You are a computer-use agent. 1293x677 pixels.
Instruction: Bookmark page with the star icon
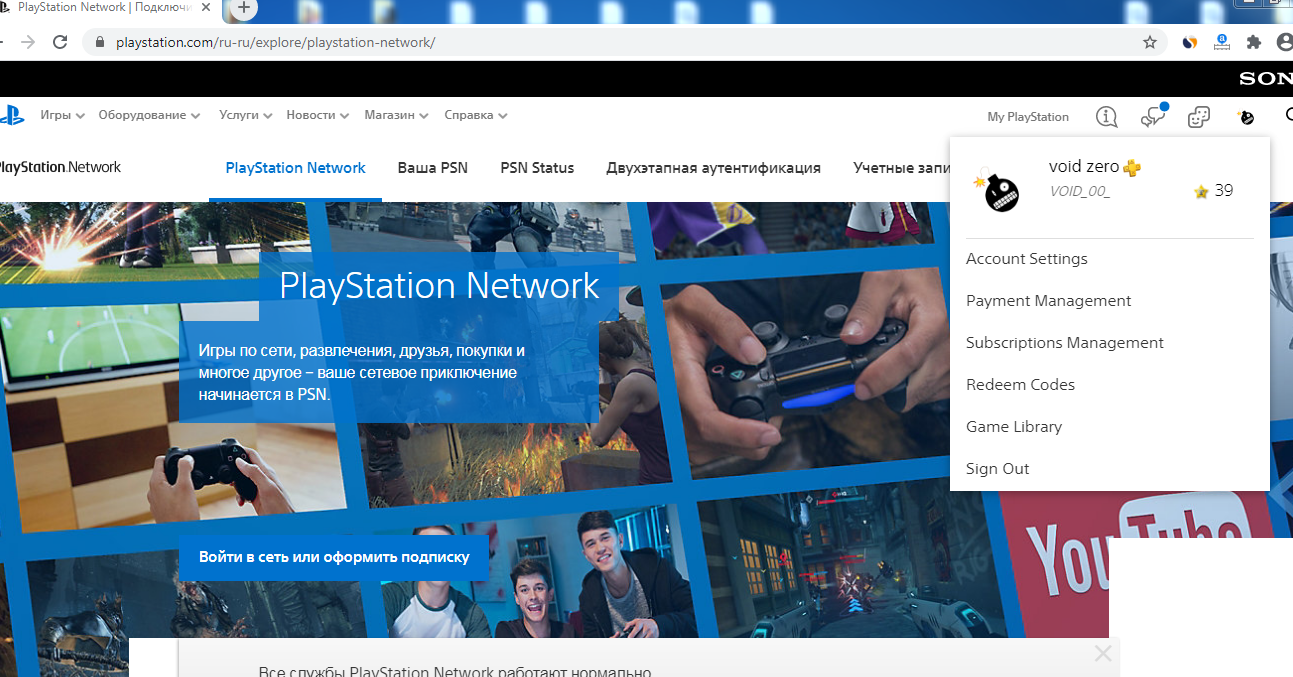(x=1150, y=42)
